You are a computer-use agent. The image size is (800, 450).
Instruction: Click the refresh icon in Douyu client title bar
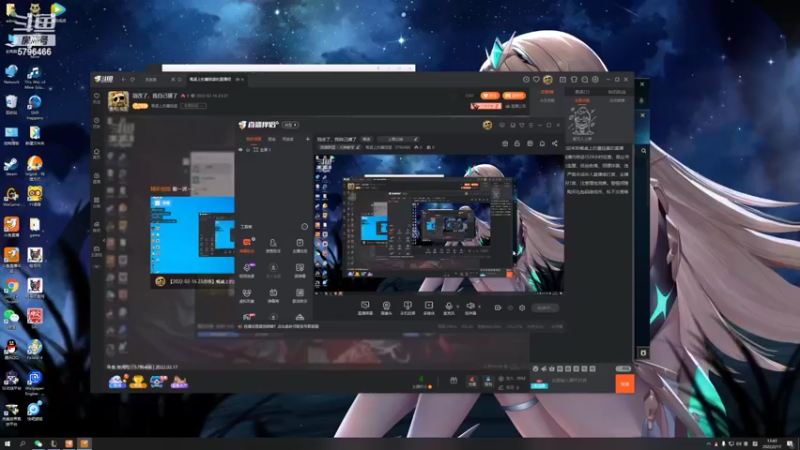pyautogui.click(x=133, y=80)
